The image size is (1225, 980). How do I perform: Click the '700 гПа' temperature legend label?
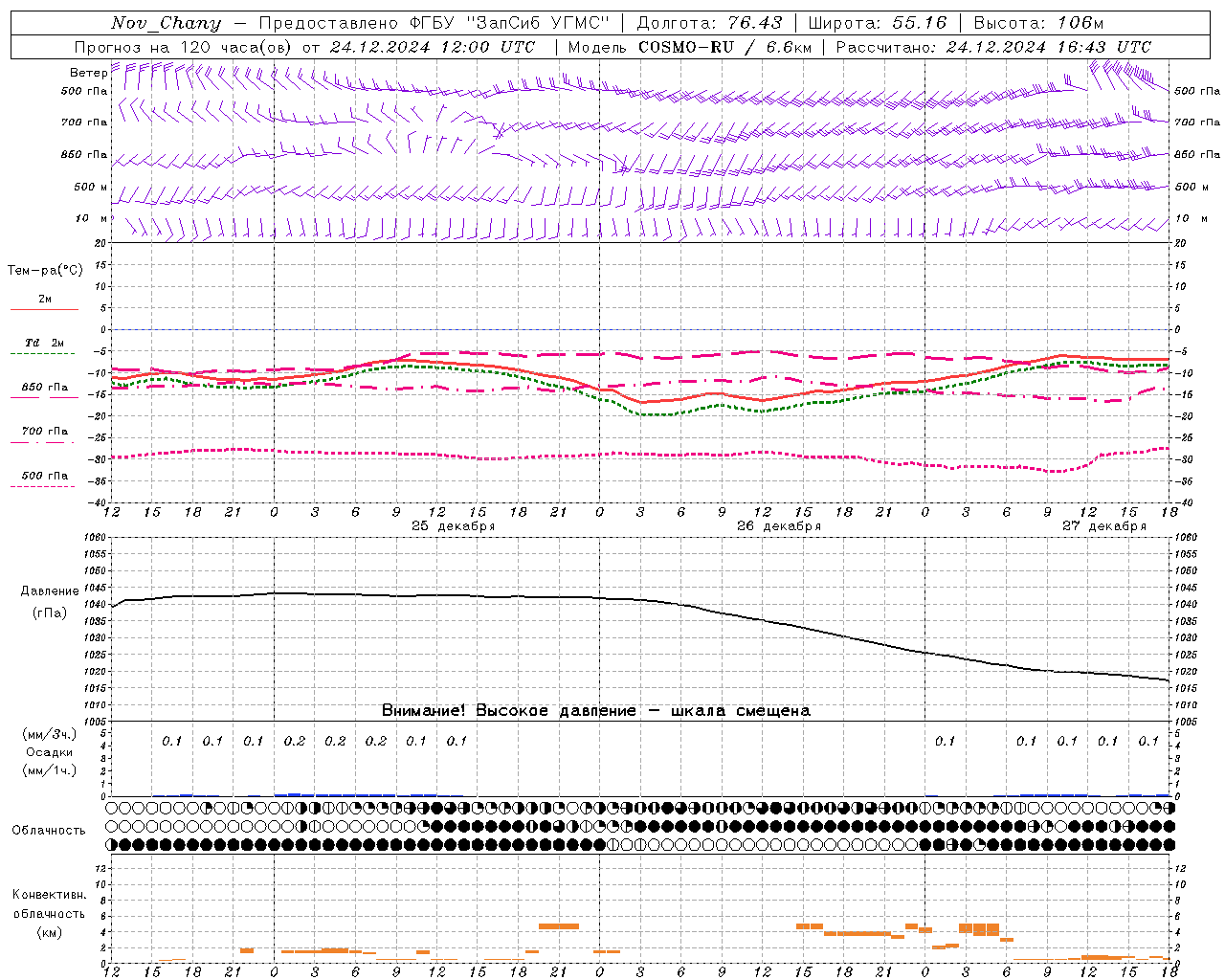[45, 431]
